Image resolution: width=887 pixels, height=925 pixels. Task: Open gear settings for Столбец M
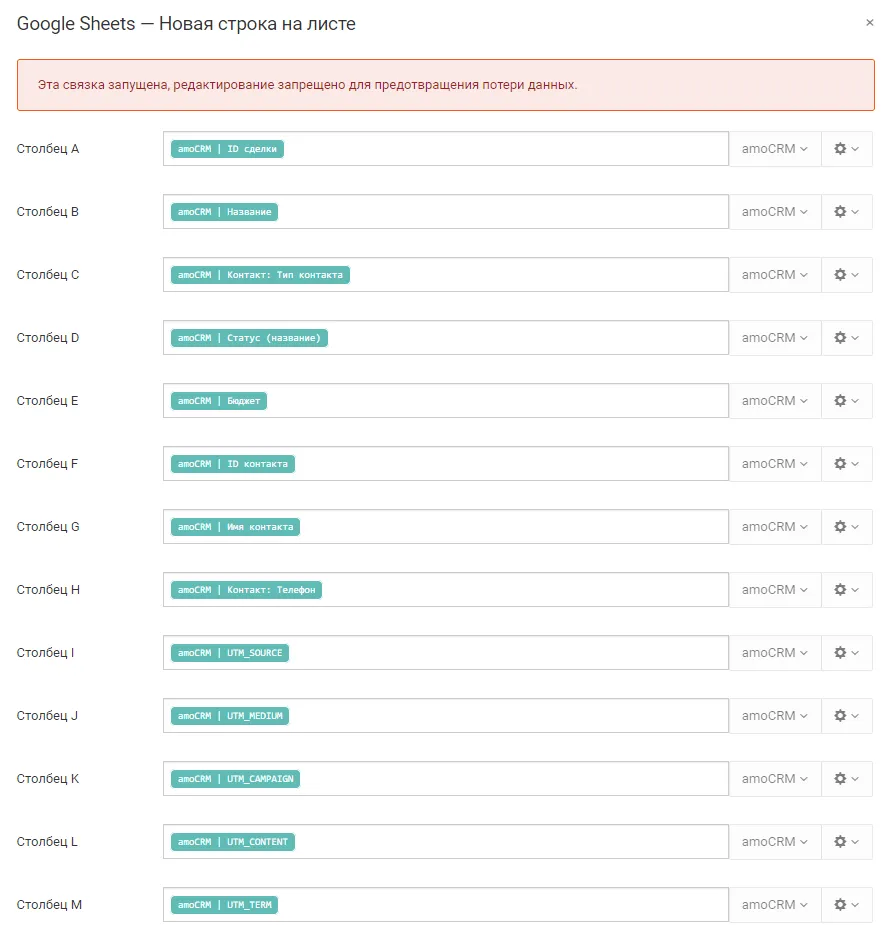click(847, 905)
